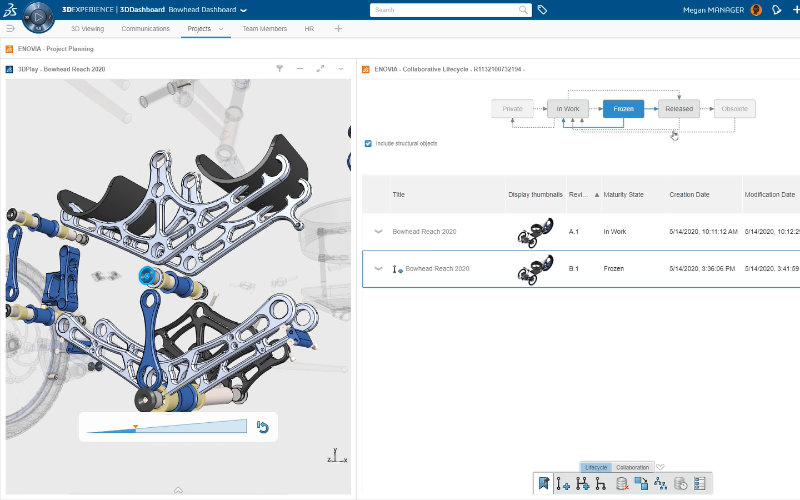Click the New Revision icon in bottom toolbar
The width and height of the screenshot is (800, 500).
pos(564,484)
